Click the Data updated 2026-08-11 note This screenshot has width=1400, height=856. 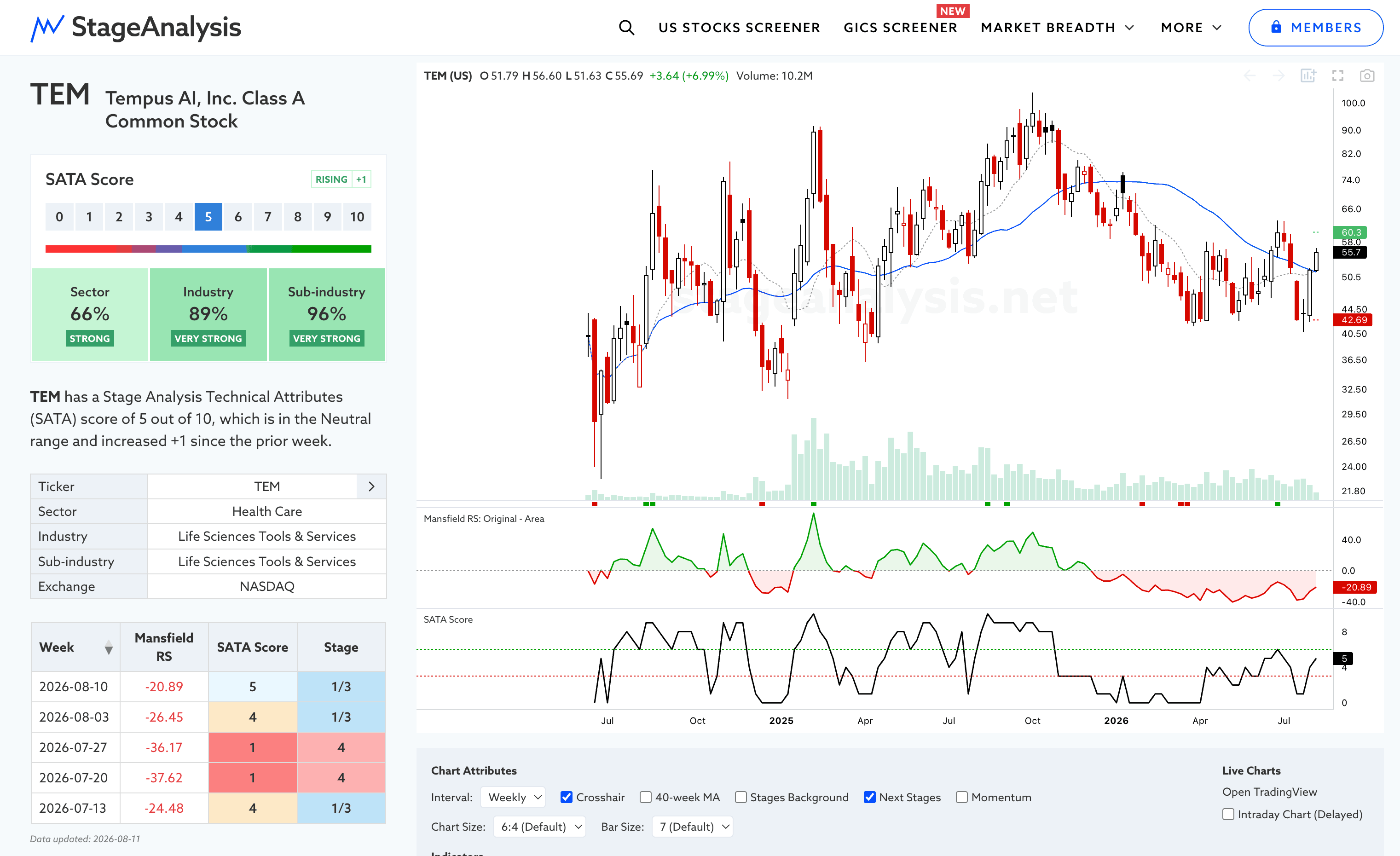pyautogui.click(x=85, y=839)
